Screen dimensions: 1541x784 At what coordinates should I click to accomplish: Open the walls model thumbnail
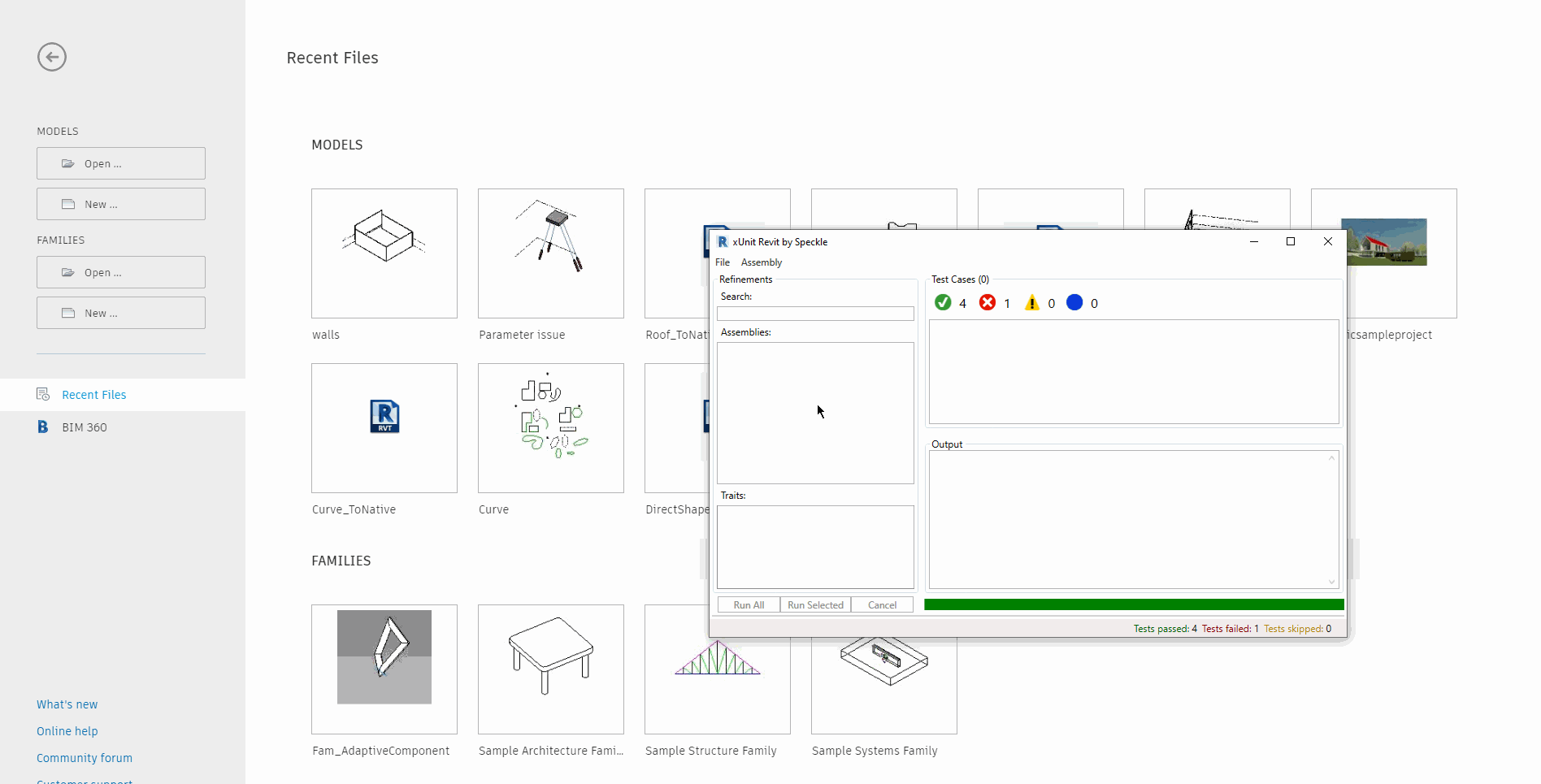(x=384, y=253)
